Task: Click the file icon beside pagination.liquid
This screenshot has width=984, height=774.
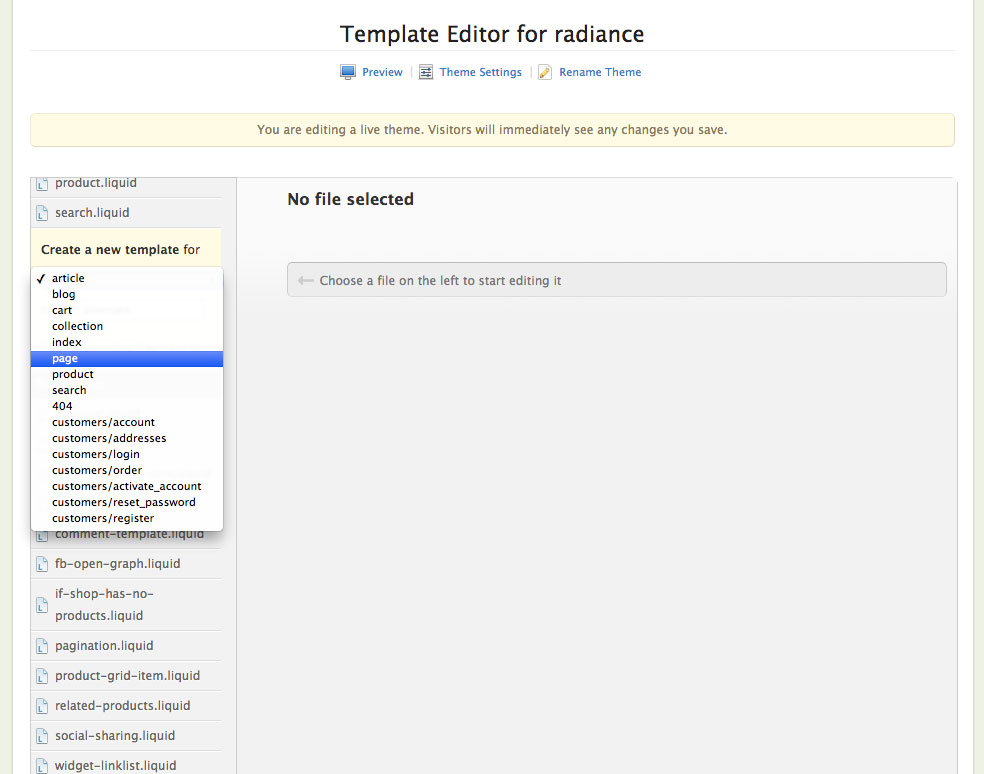Action: coord(41,645)
